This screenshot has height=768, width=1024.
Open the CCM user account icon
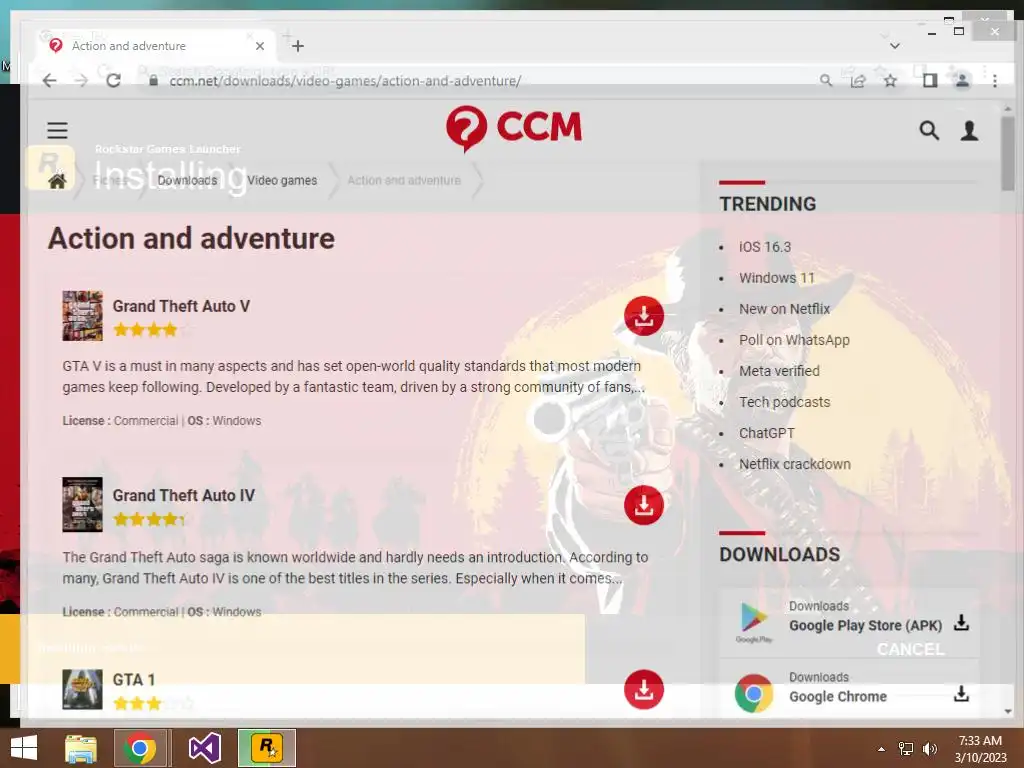(970, 131)
